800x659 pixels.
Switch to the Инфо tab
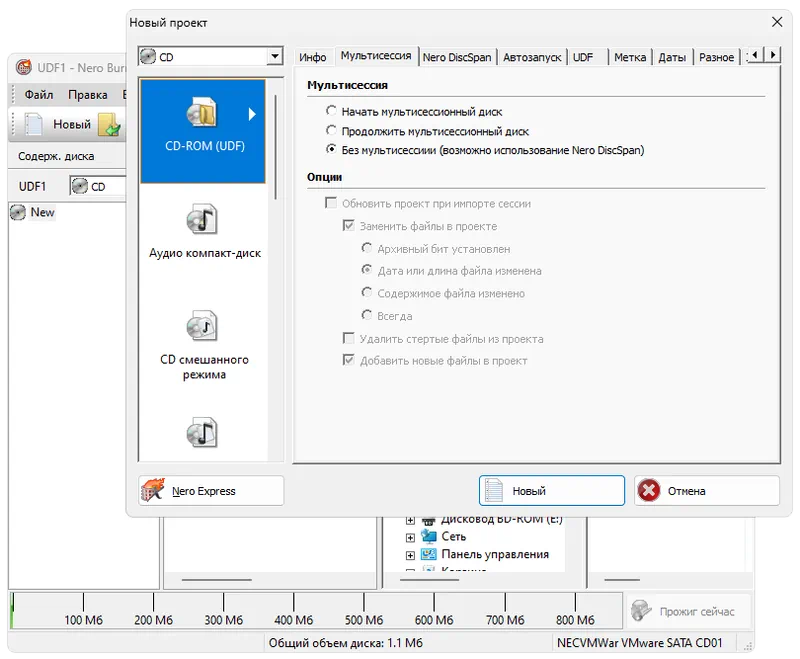313,57
